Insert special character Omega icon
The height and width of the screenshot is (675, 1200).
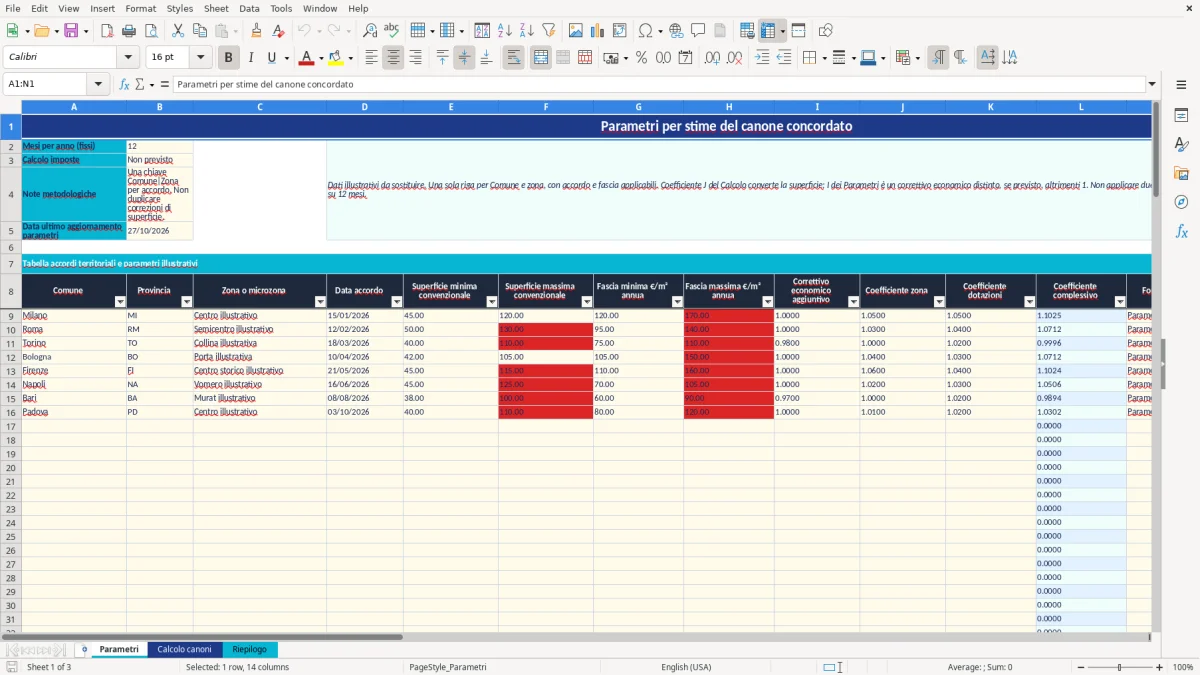[645, 31]
